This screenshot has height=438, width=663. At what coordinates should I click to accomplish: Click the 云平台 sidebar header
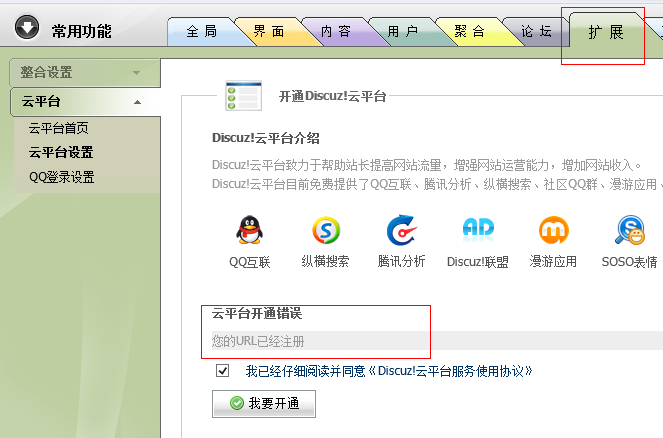point(85,102)
